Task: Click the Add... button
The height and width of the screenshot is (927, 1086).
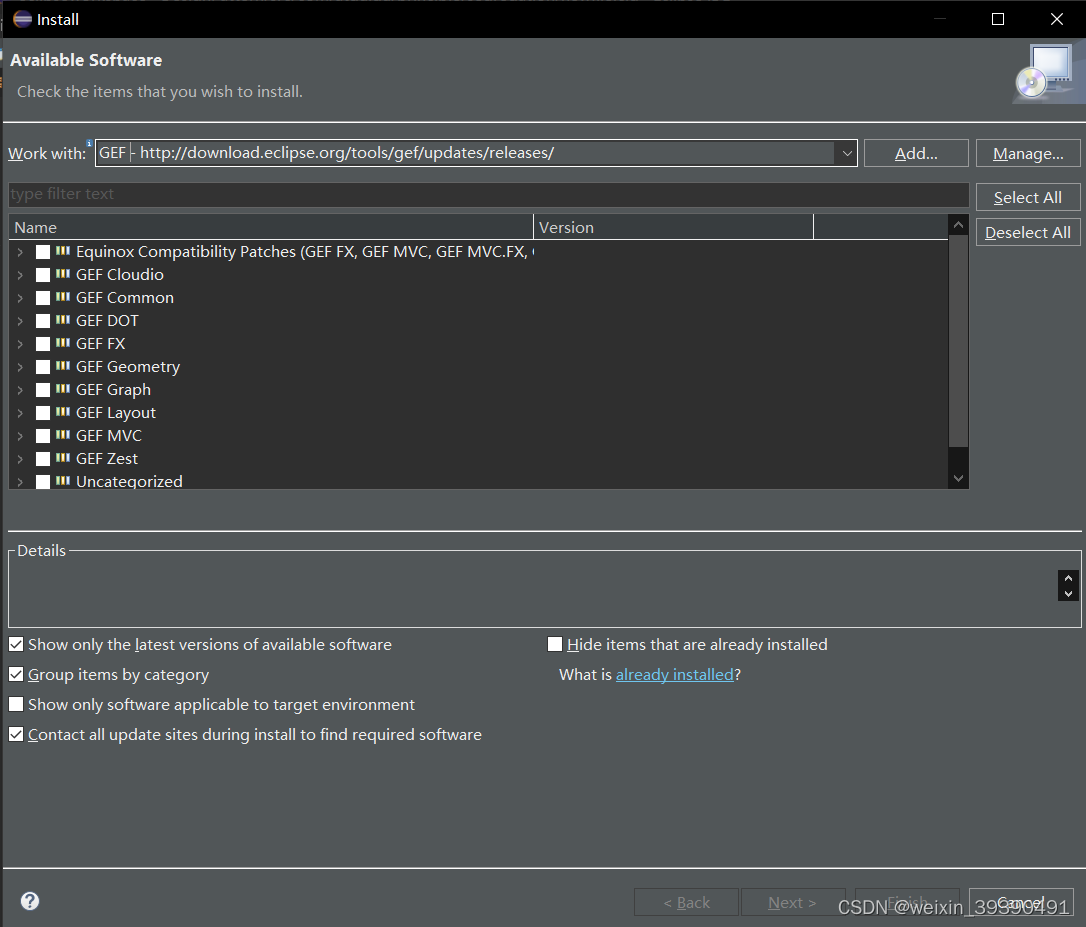Action: coord(916,153)
